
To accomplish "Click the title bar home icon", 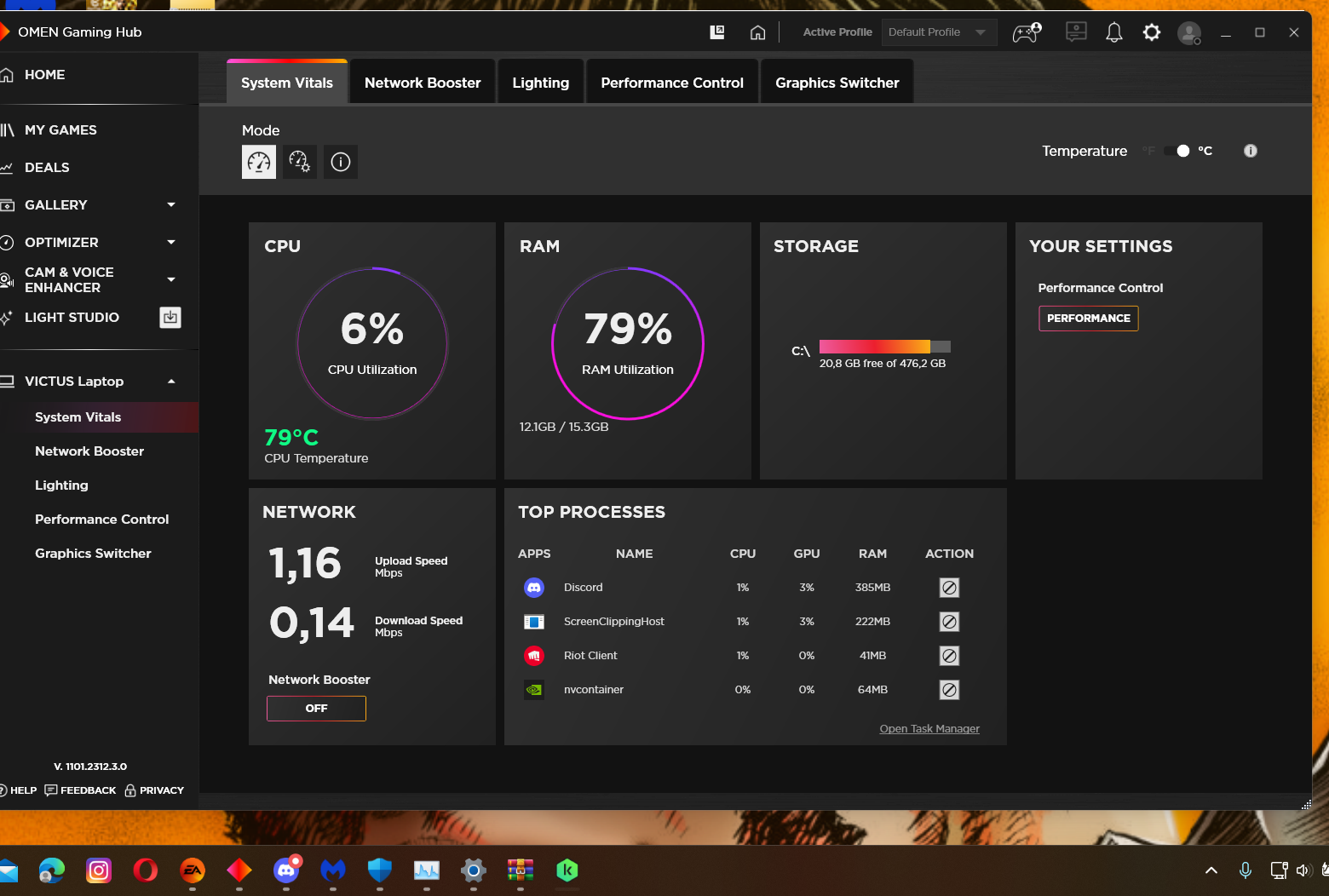I will point(757,32).
